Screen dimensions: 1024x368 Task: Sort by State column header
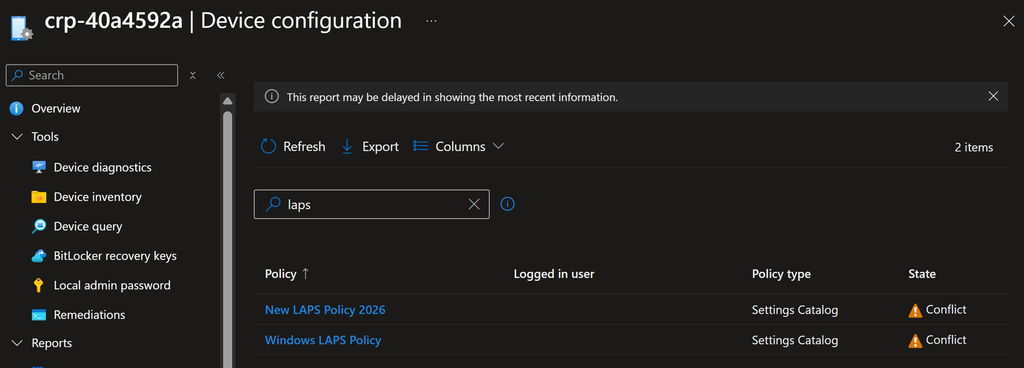point(921,274)
